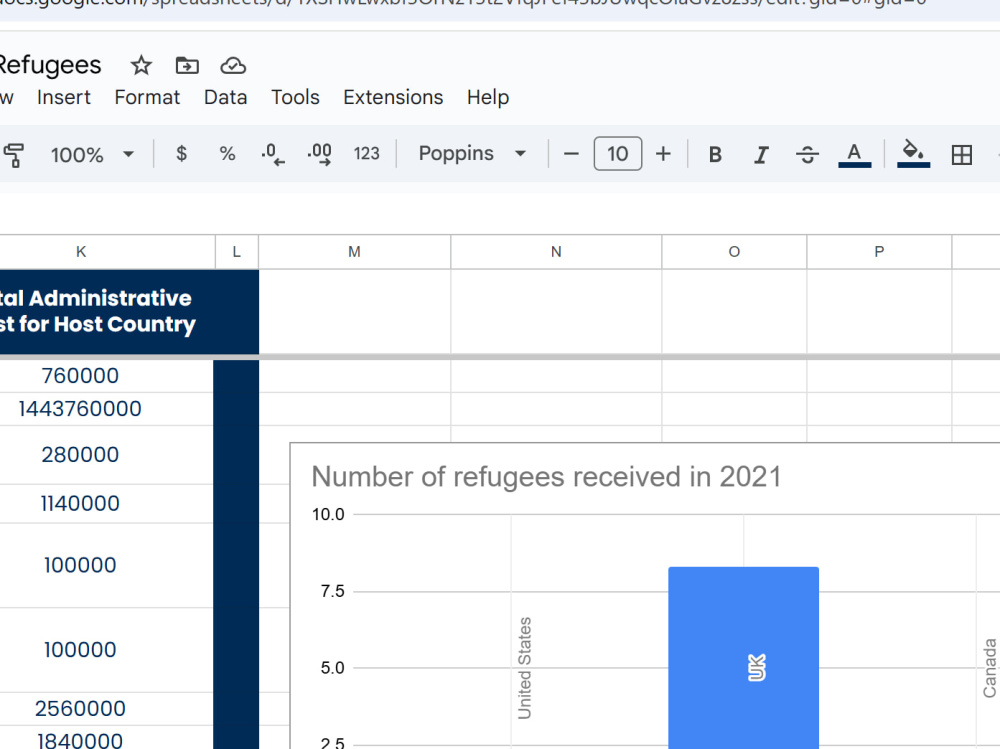Click the blue UK bar in chart
The image size is (1000, 749).
[x=744, y=658]
